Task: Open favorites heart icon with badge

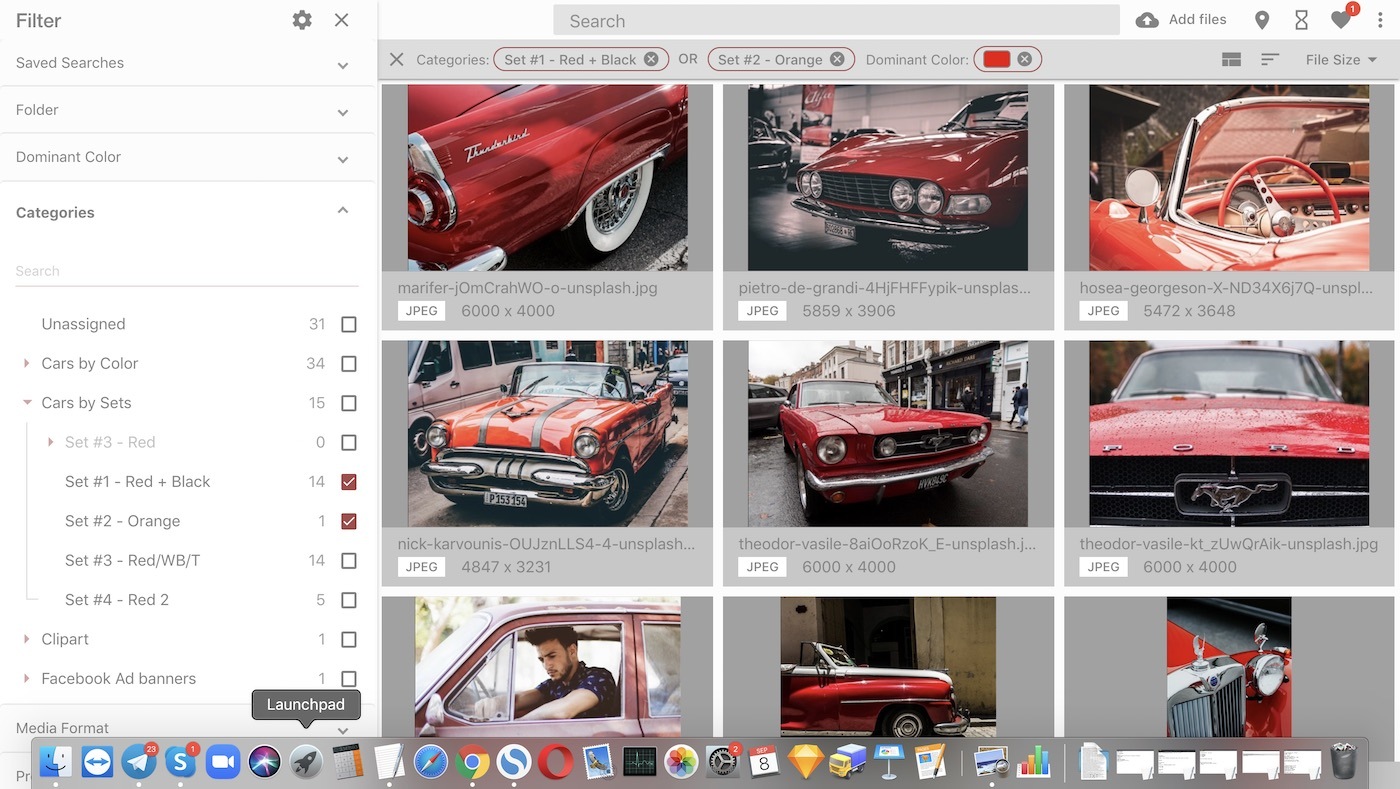Action: (x=1341, y=20)
